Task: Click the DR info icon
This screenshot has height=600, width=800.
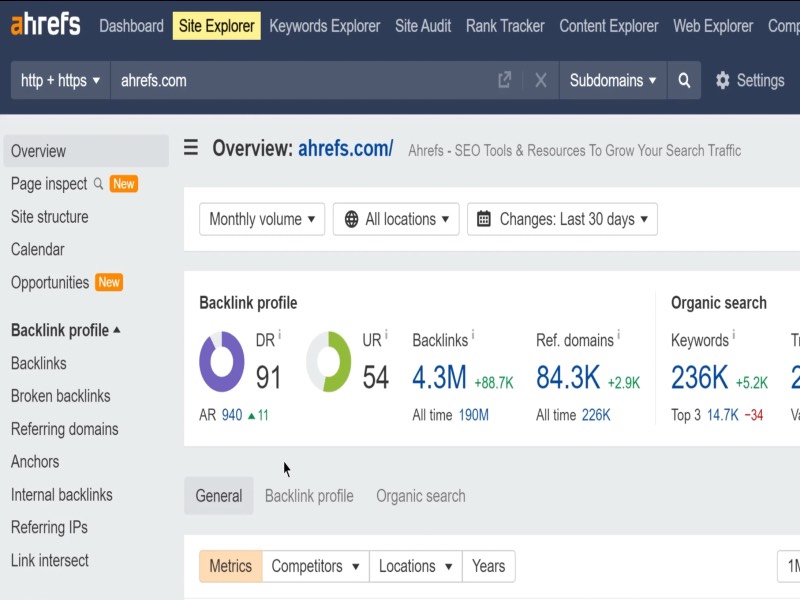Action: pyautogui.click(x=280, y=335)
